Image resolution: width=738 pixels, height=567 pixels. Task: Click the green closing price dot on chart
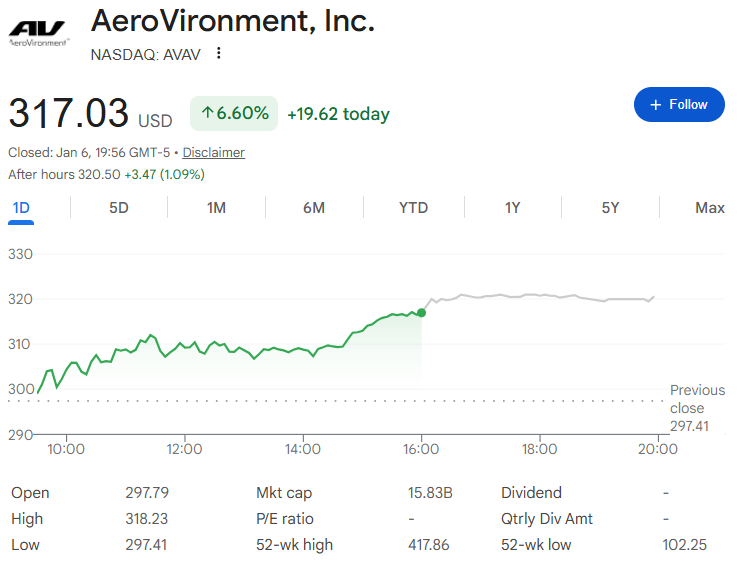click(422, 312)
